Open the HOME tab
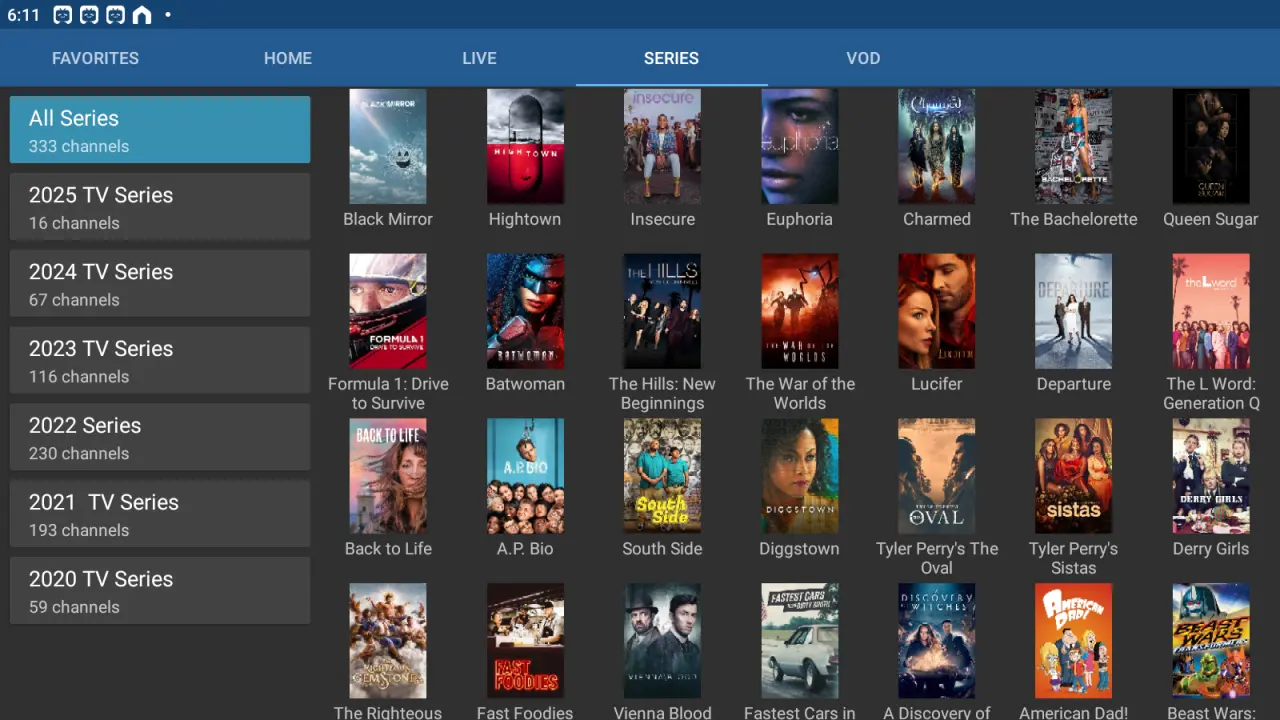The height and width of the screenshot is (720, 1280). coord(288,58)
